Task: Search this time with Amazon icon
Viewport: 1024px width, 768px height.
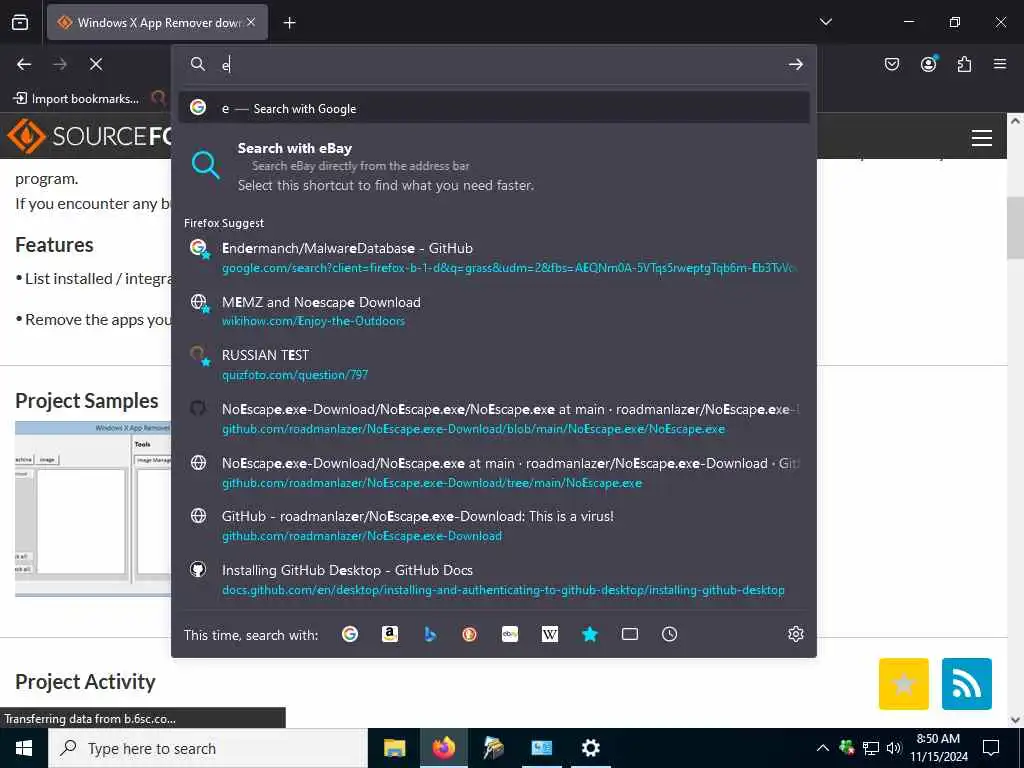Action: click(390, 634)
